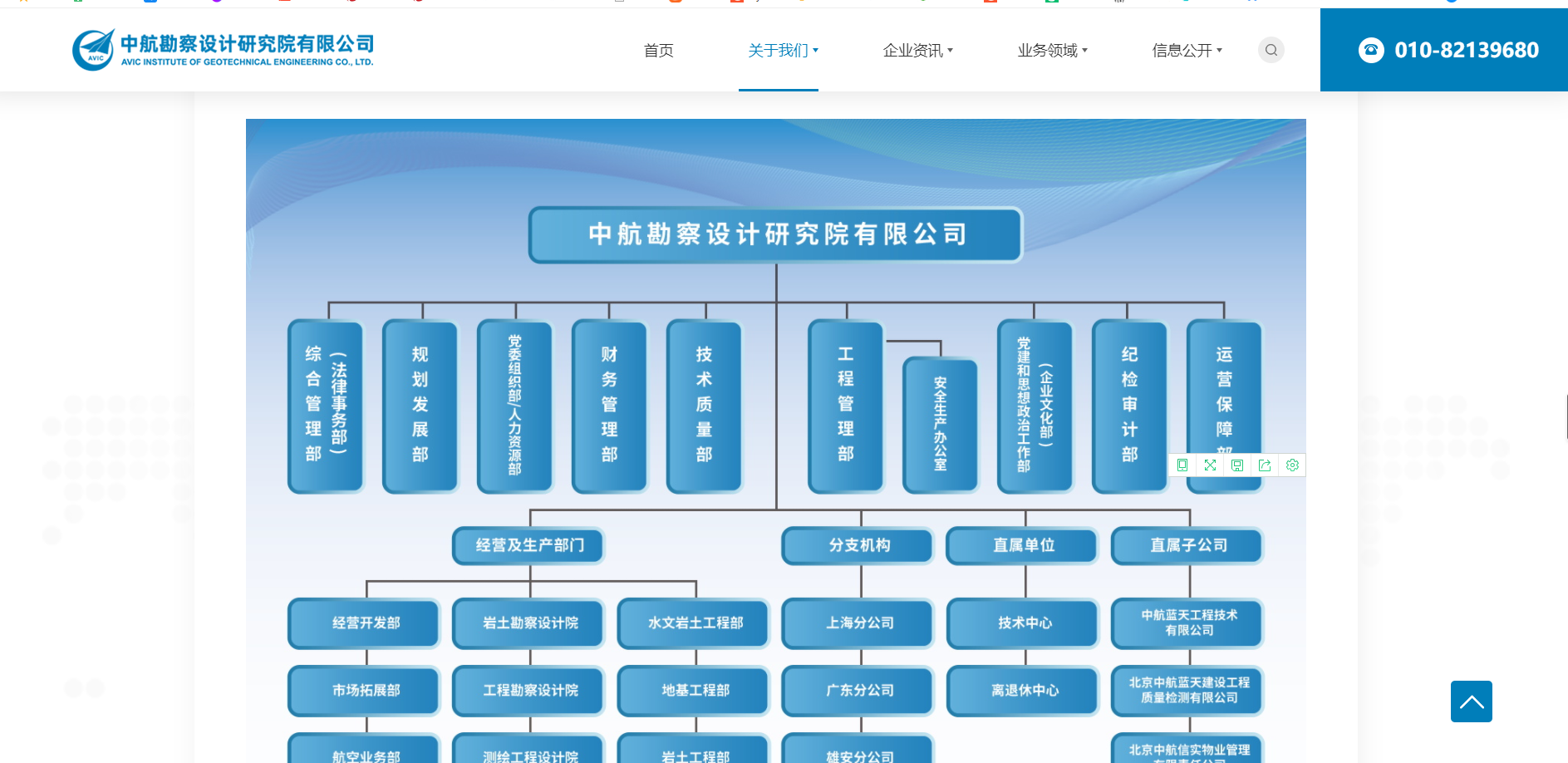The image size is (1568, 763).
Task: Click the back-to-top arrow button
Action: tap(1472, 701)
